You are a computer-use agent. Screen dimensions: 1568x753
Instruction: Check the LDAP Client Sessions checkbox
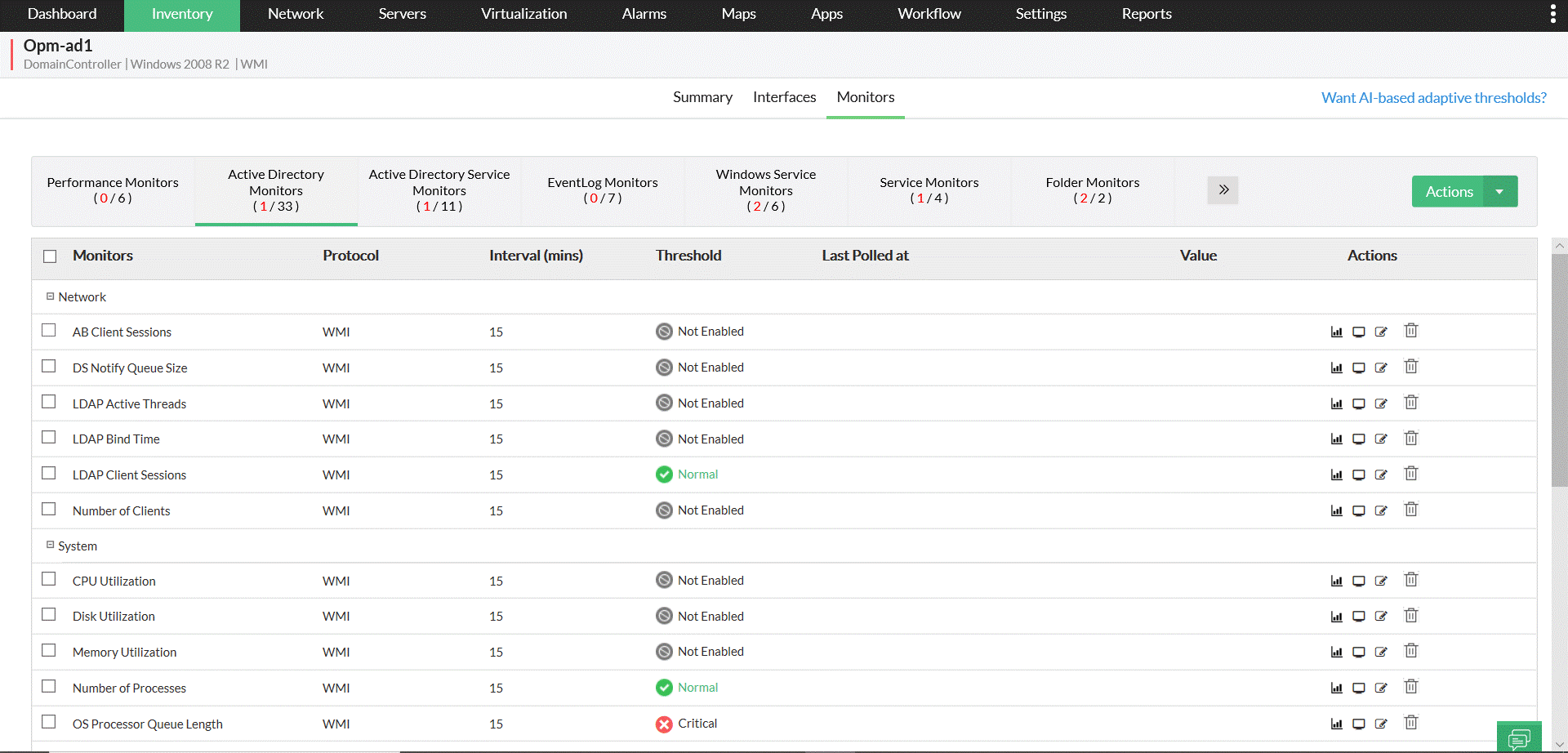pyautogui.click(x=49, y=474)
